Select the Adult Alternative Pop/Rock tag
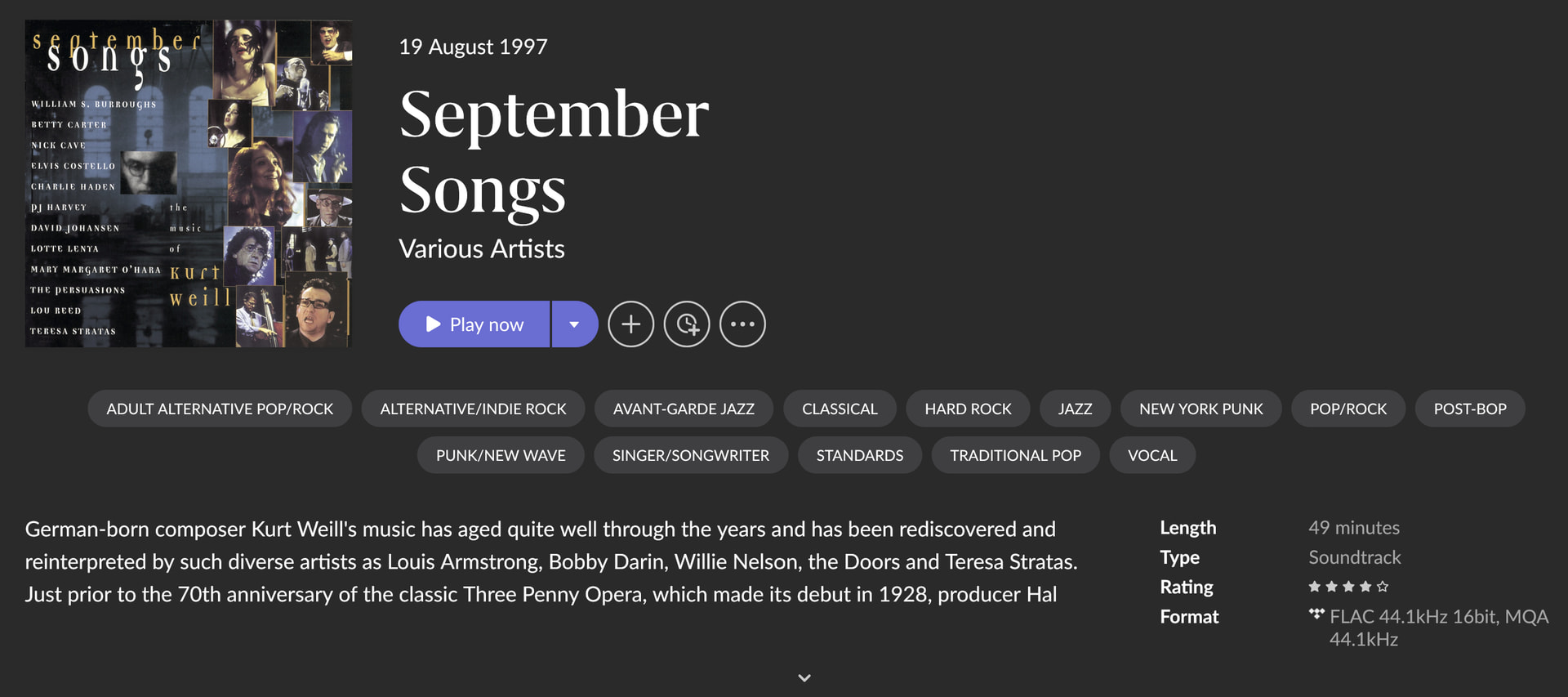Viewport: 1568px width, 697px height. click(220, 409)
